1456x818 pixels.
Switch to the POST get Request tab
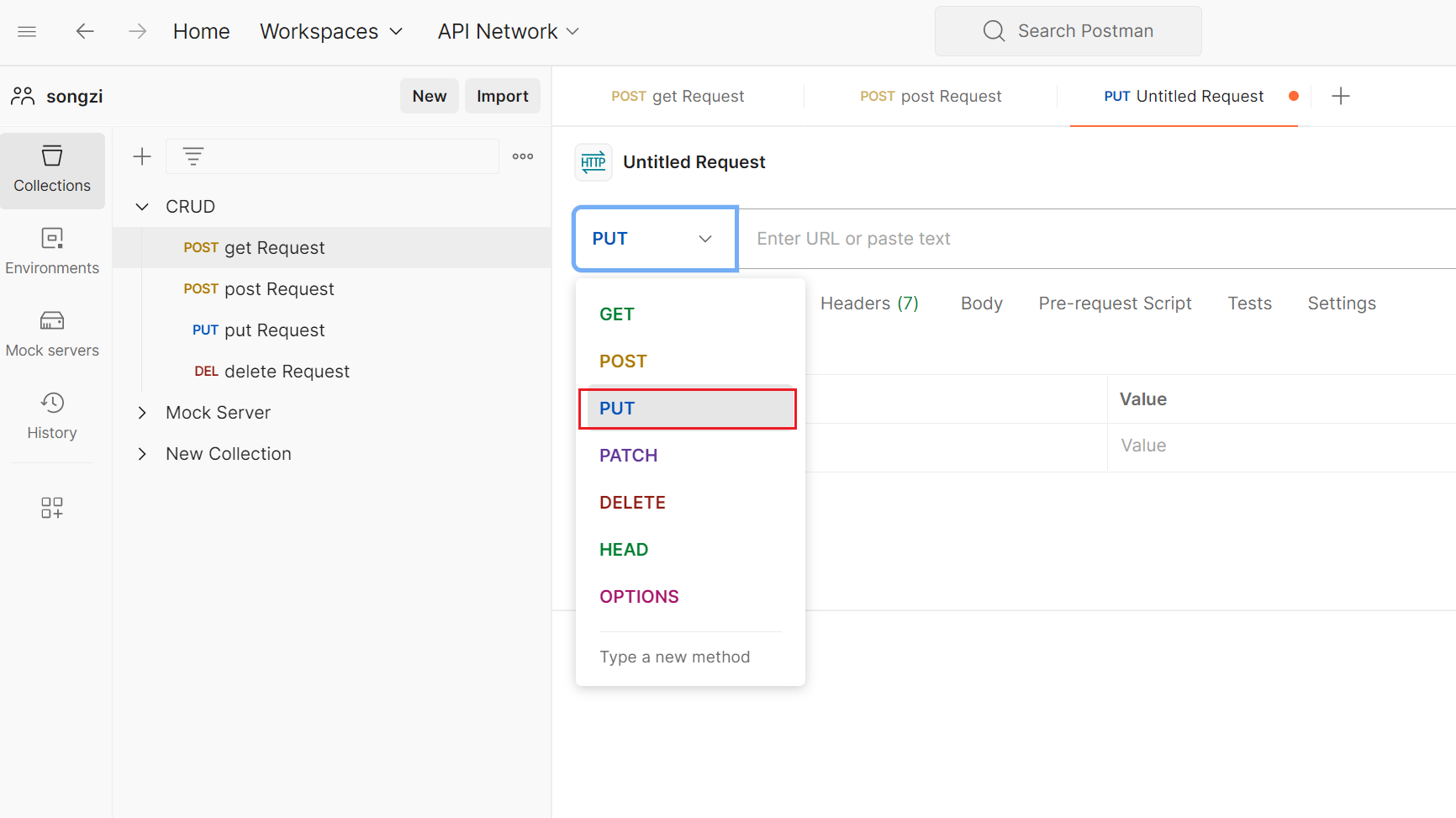(678, 96)
